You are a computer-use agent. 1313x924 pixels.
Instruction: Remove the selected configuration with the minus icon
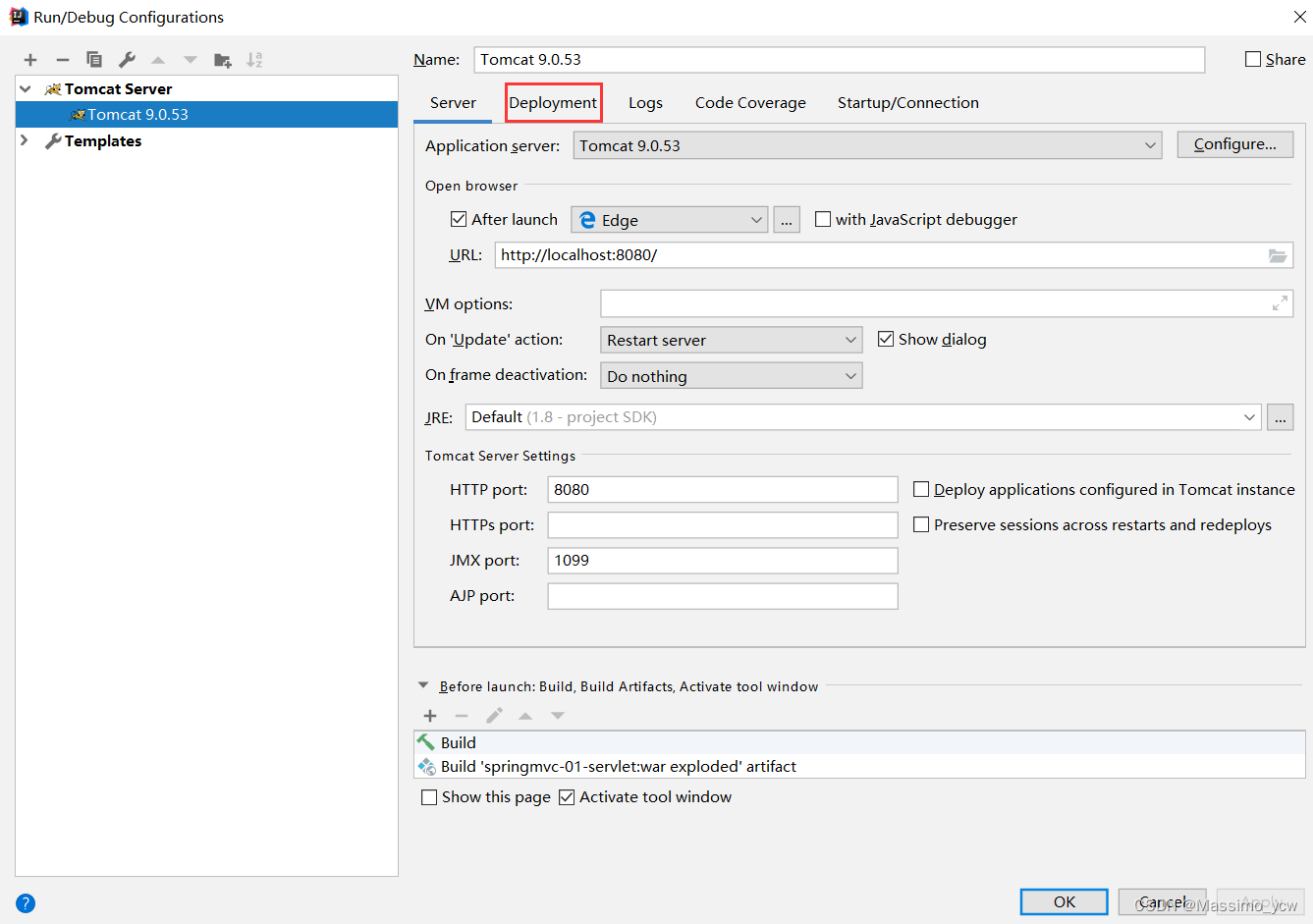63,60
